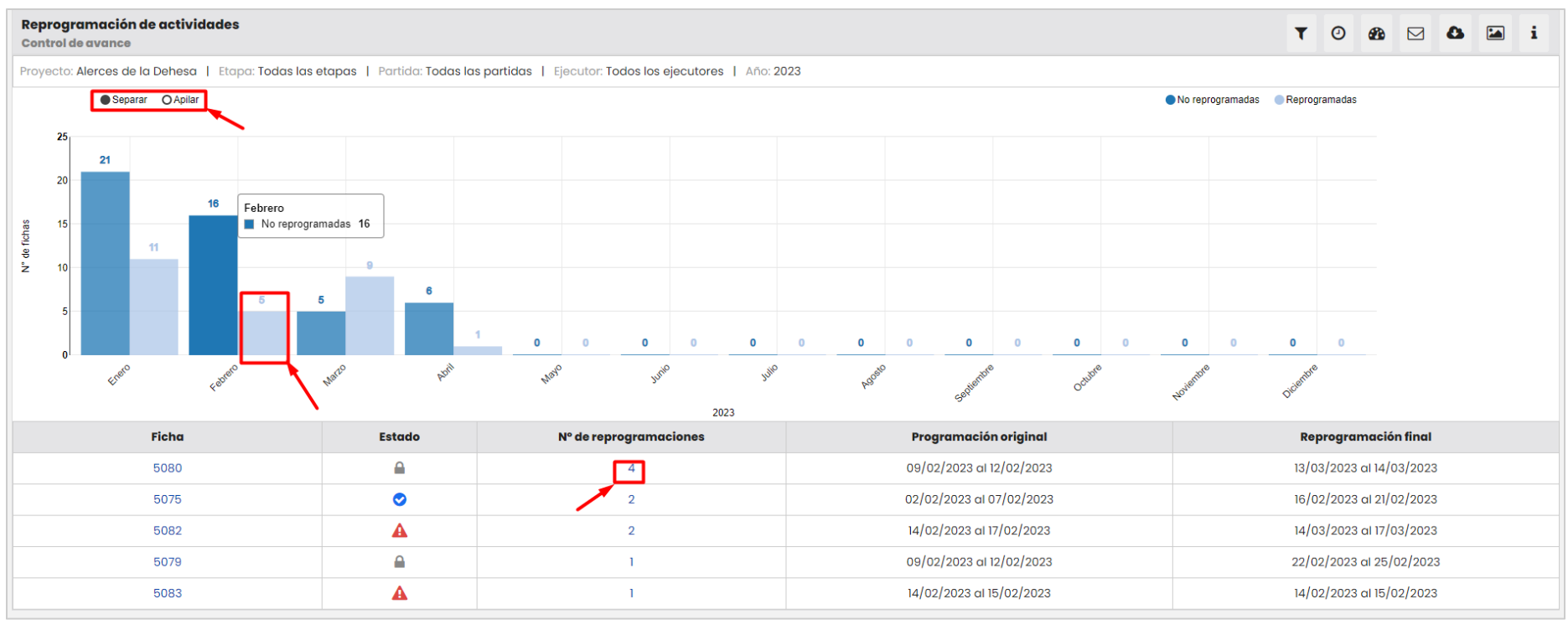Click the blue check status of ficha 5075

[400, 499]
